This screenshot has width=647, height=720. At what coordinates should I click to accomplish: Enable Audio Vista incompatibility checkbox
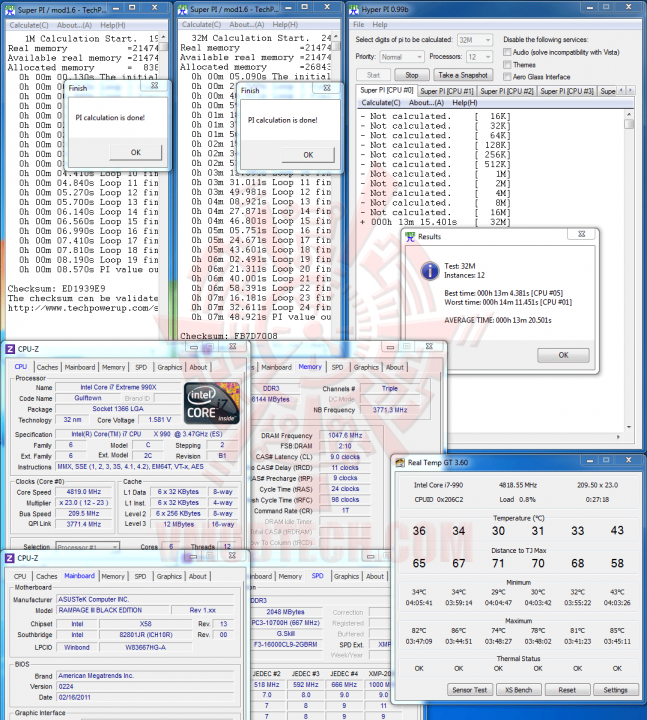507,52
